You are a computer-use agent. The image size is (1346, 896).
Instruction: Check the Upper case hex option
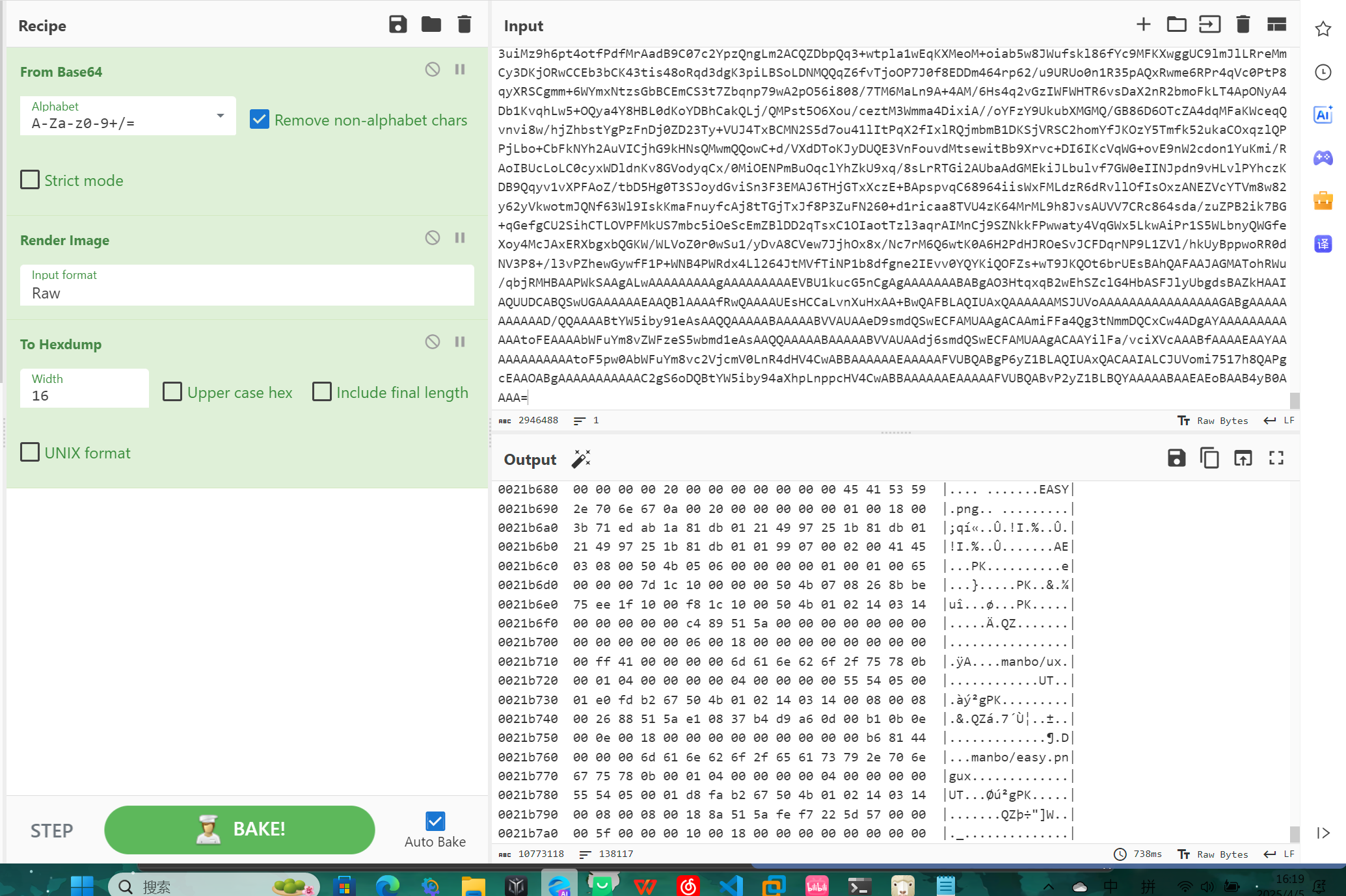(x=172, y=392)
